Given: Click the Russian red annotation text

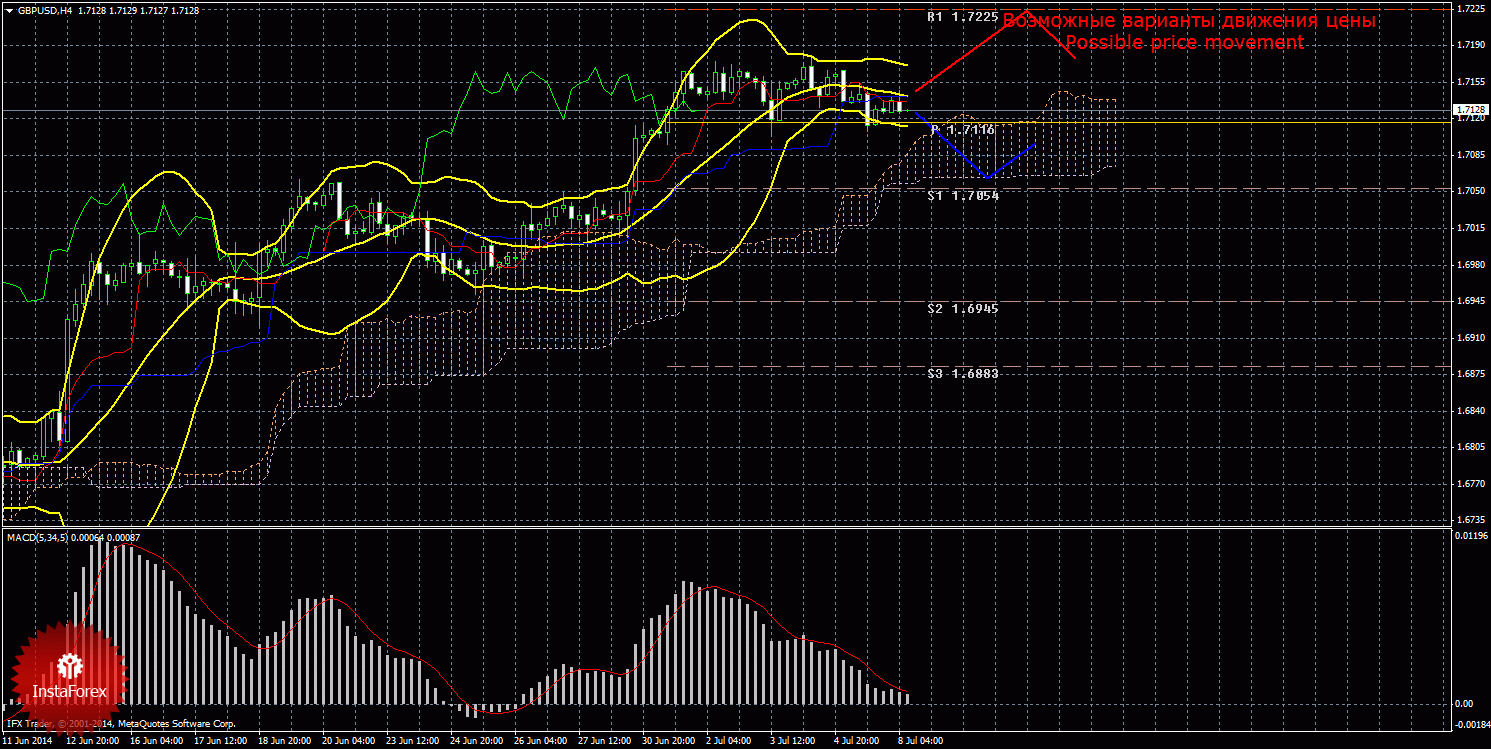Looking at the screenshot, I should coord(1189,21).
